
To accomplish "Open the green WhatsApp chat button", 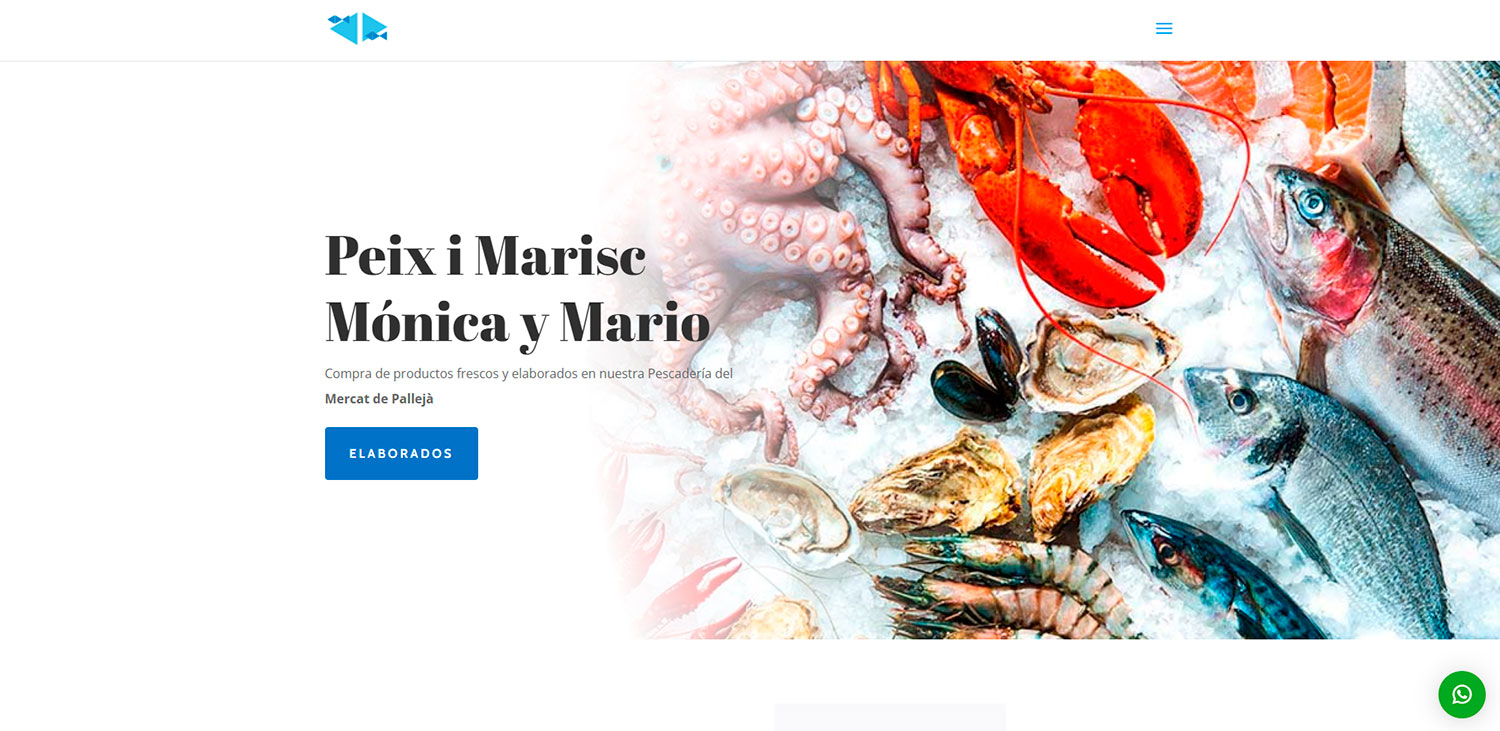I will pos(1462,694).
